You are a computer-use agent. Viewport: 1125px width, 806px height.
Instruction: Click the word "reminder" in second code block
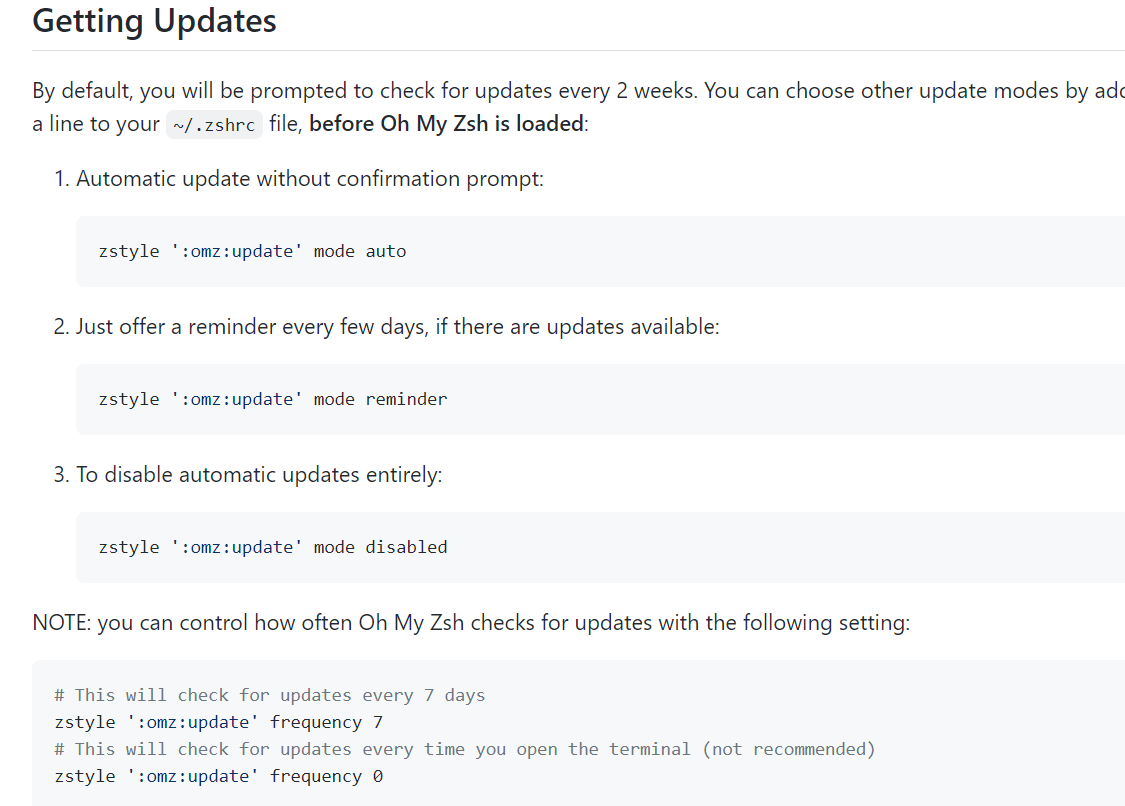[x=406, y=399]
